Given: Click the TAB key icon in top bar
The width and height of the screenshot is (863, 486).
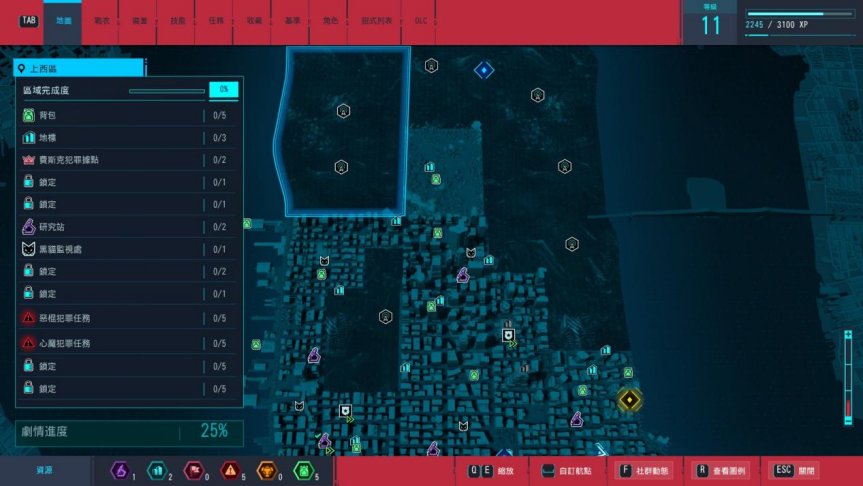Looking at the screenshot, I should pos(29,21).
